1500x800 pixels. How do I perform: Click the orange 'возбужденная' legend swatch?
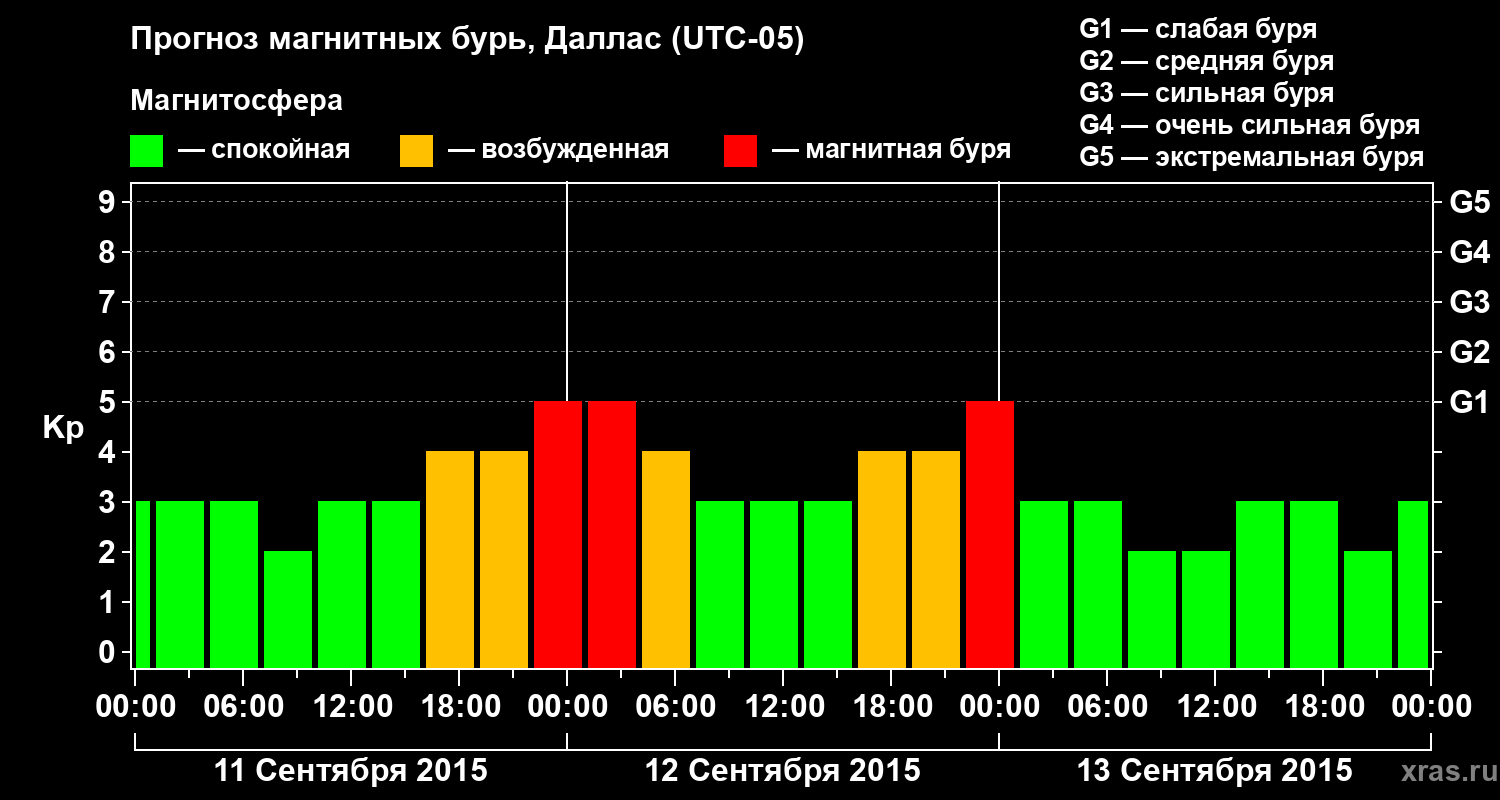coord(416,151)
